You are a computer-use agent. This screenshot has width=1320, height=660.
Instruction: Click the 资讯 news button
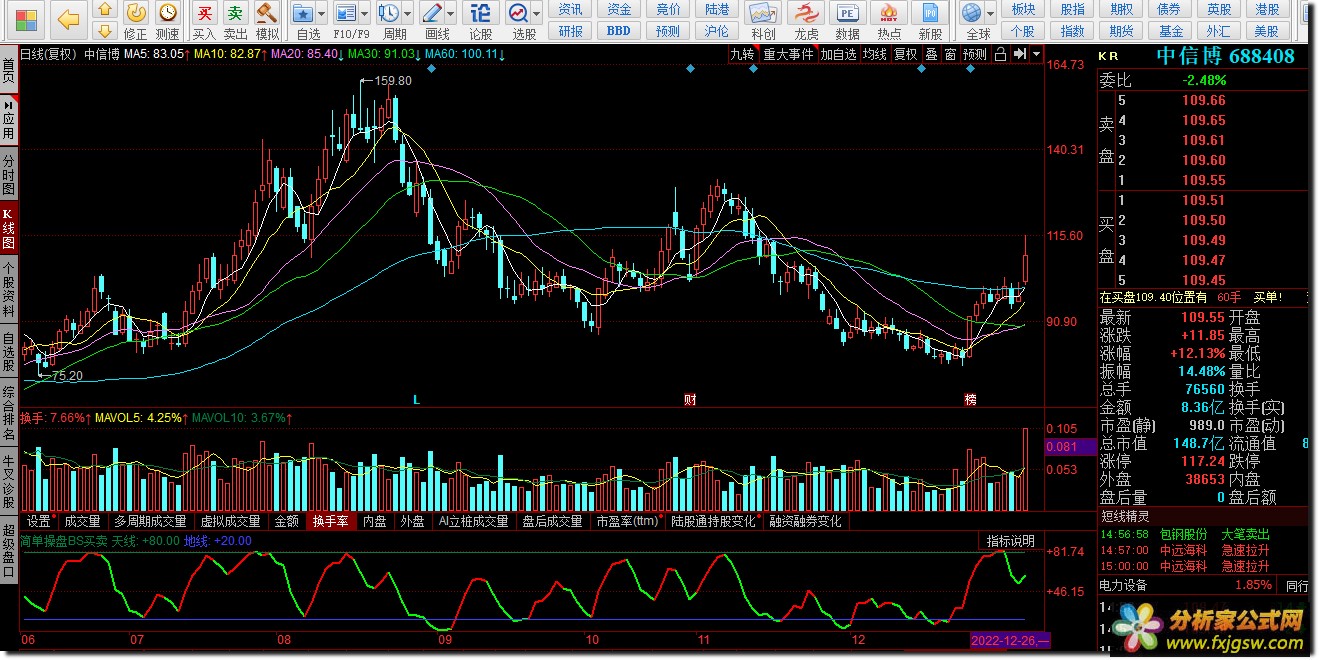coord(571,9)
